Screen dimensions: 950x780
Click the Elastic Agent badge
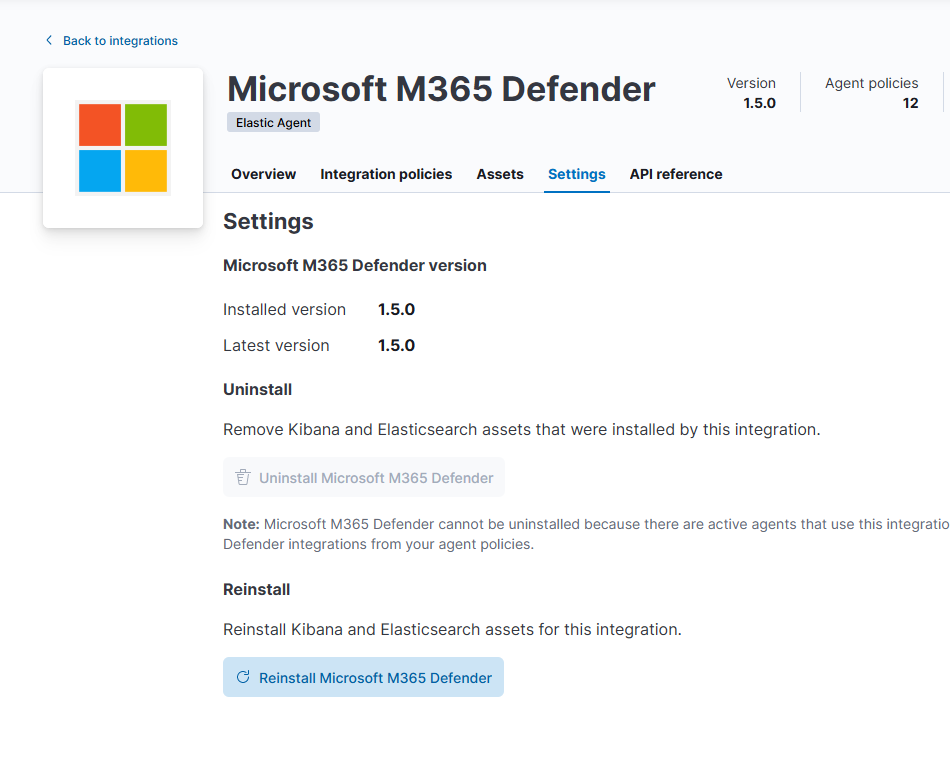(x=273, y=122)
